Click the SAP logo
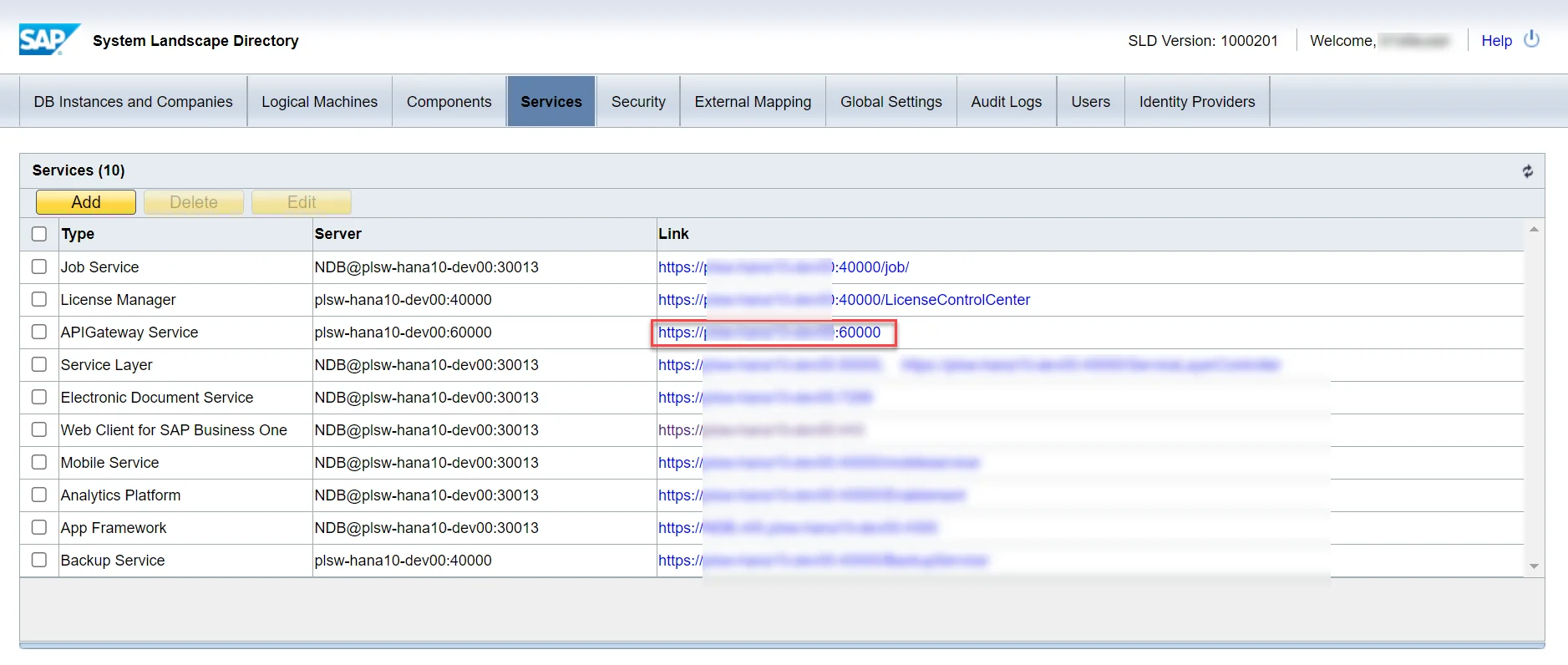The image size is (1568, 665). 48,39
